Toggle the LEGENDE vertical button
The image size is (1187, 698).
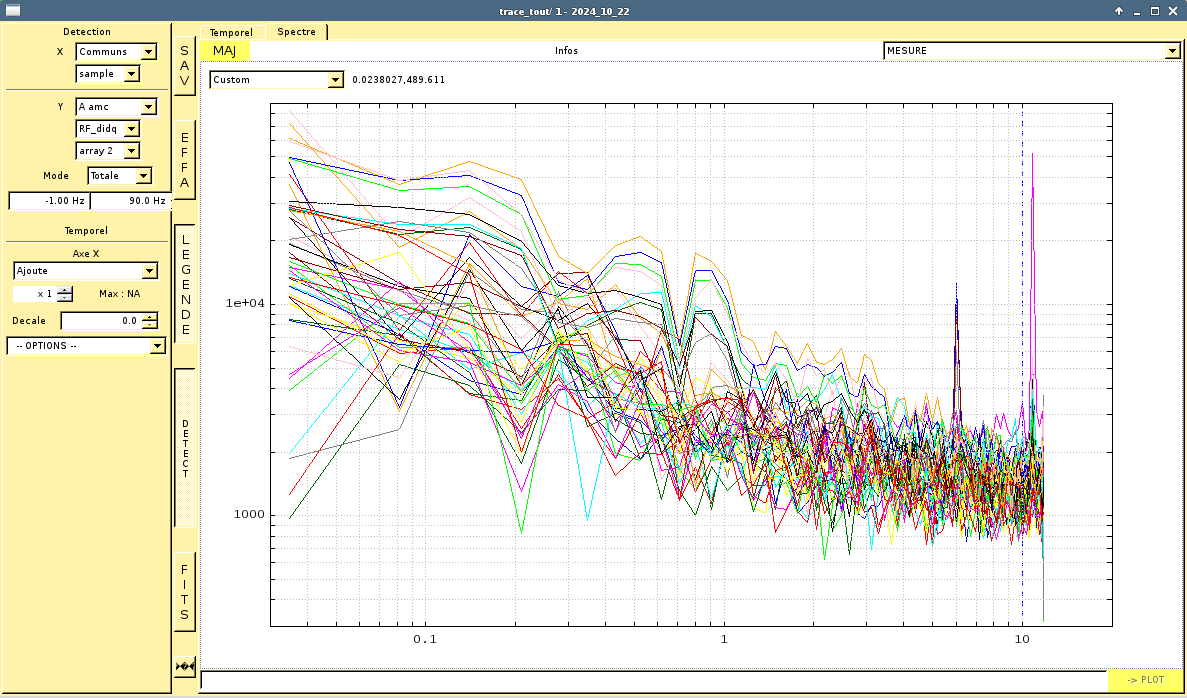(185, 285)
